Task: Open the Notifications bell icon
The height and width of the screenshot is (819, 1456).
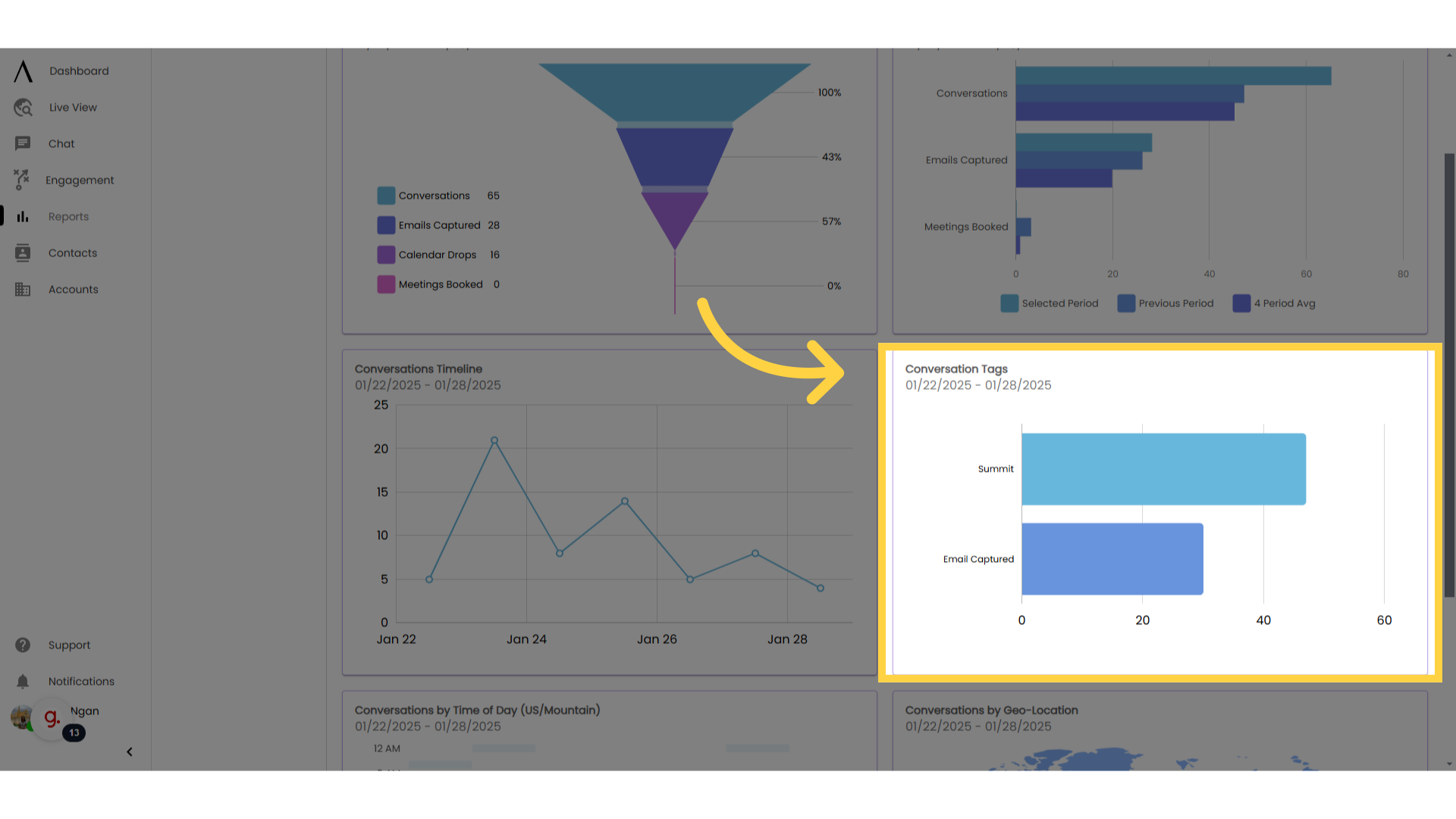Action: point(23,681)
